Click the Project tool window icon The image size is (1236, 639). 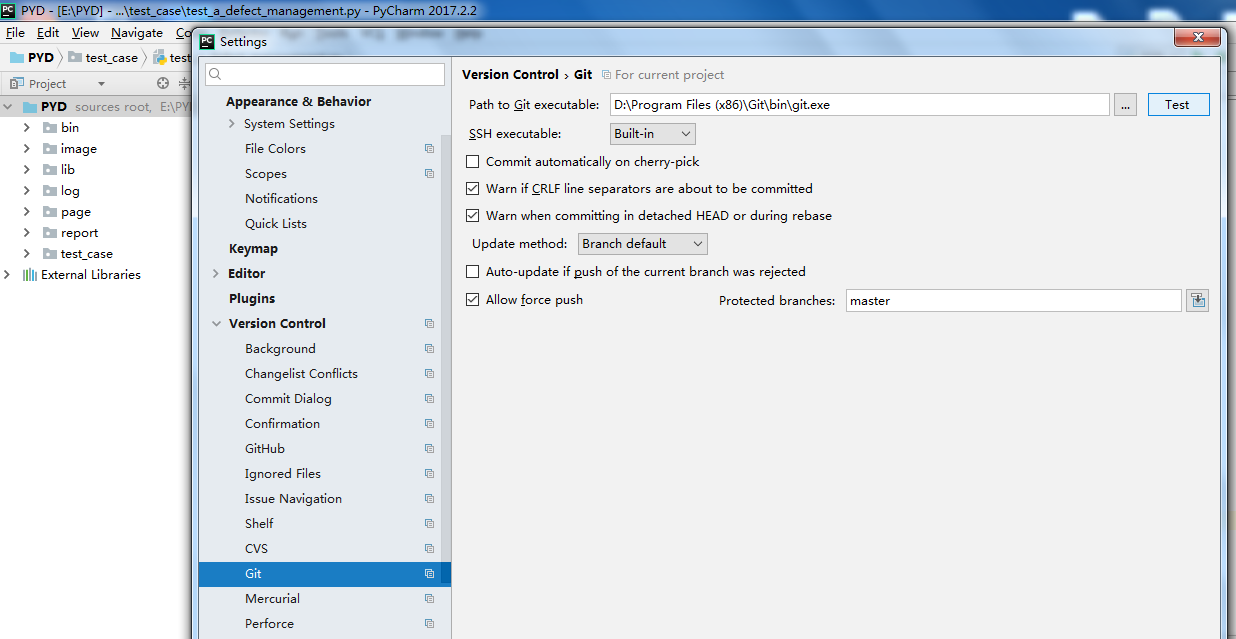click(x=16, y=83)
